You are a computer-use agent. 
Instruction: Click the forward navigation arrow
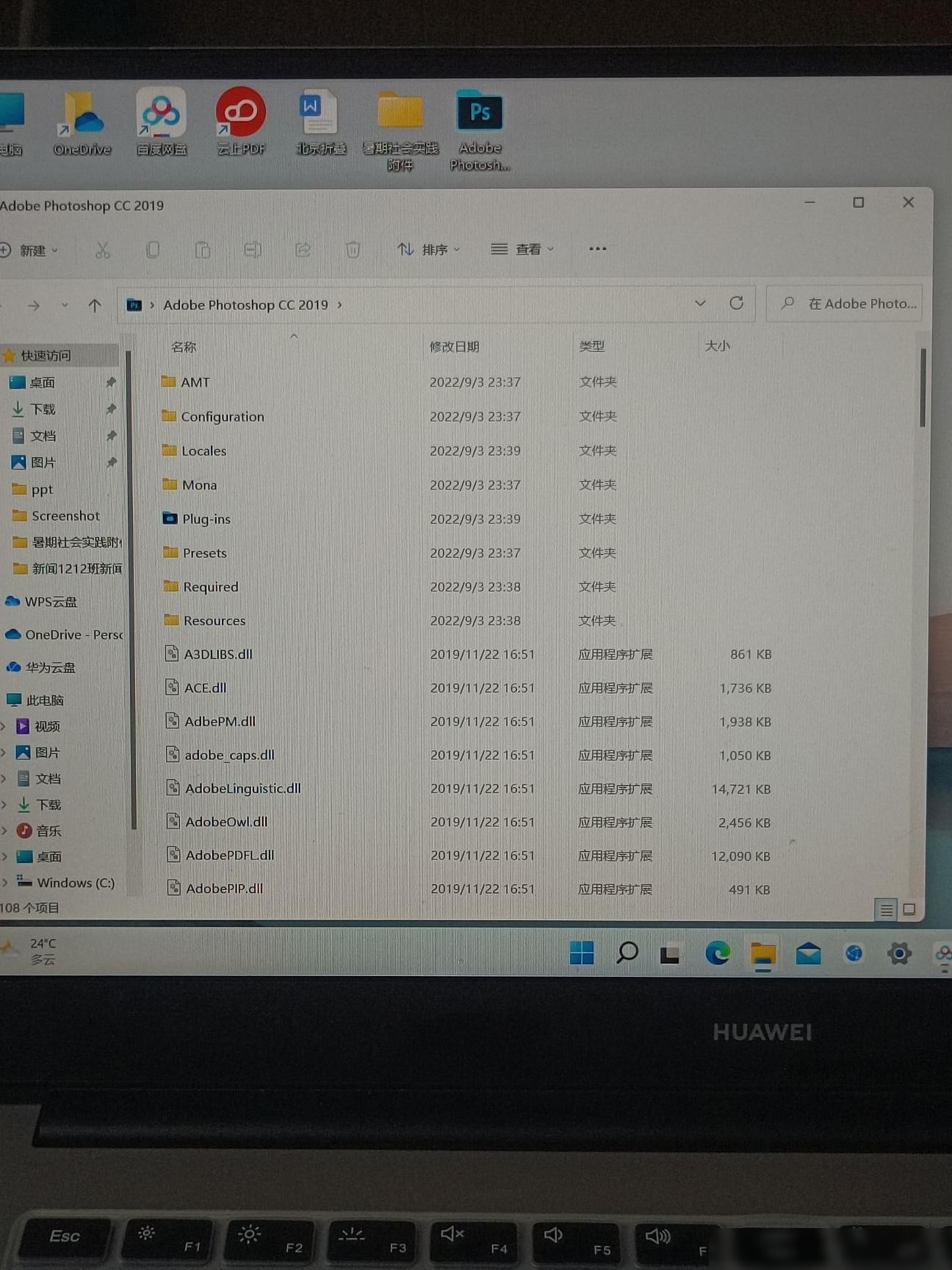pyautogui.click(x=34, y=305)
